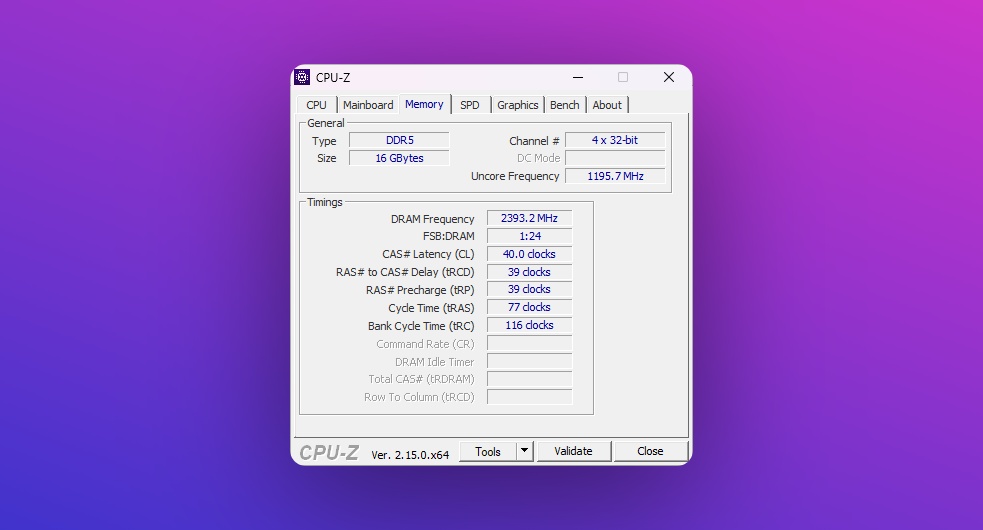This screenshot has height=530, width=983.
Task: Click the CPU-Z logo in the footer
Action: pyautogui.click(x=329, y=453)
